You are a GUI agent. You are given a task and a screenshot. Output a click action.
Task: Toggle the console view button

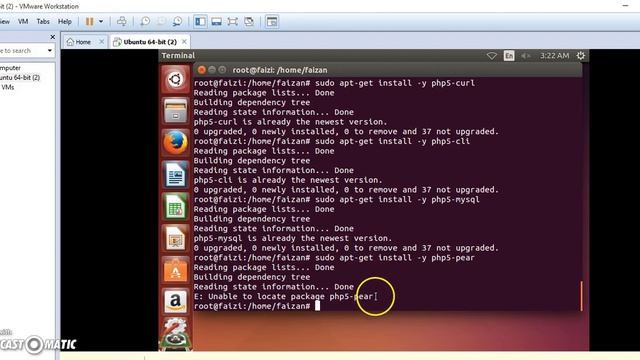[x=272, y=22]
